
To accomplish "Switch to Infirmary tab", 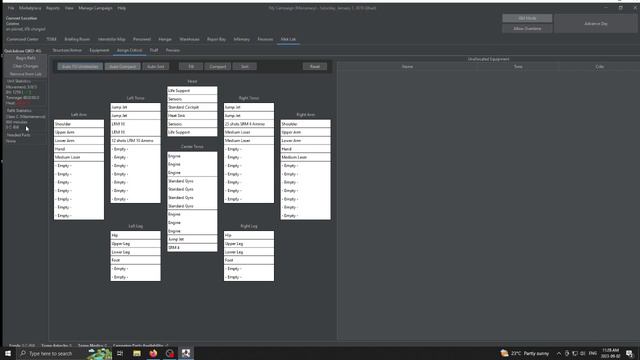I will tap(242, 39).
